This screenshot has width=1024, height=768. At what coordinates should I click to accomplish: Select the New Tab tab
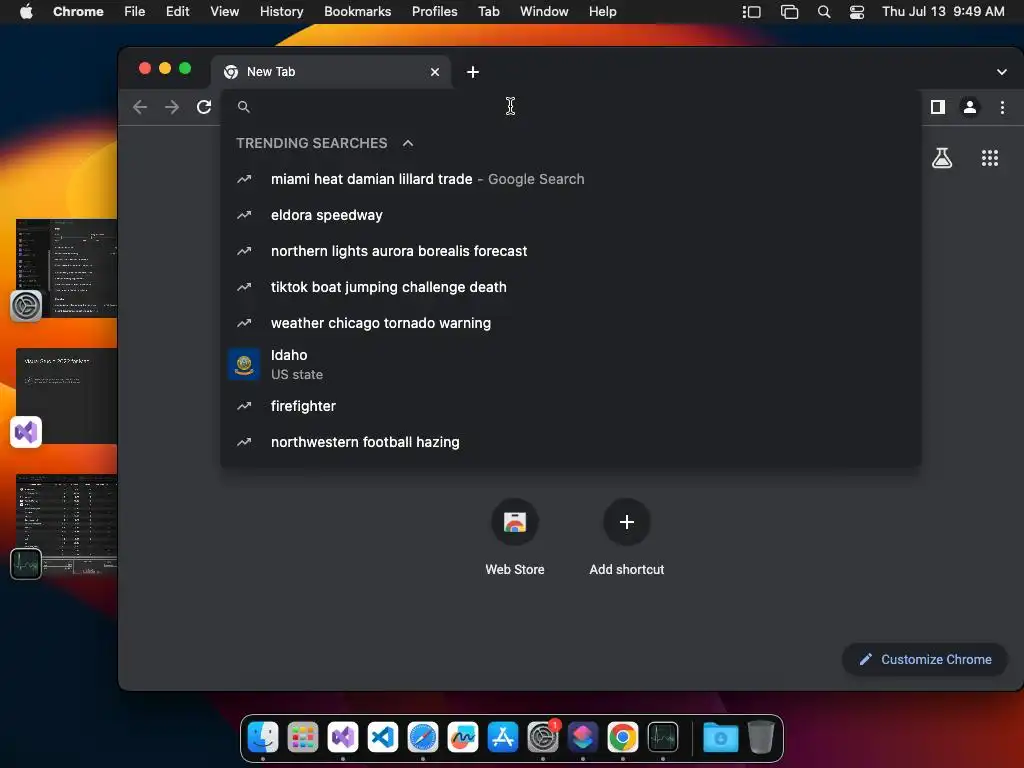click(x=331, y=72)
